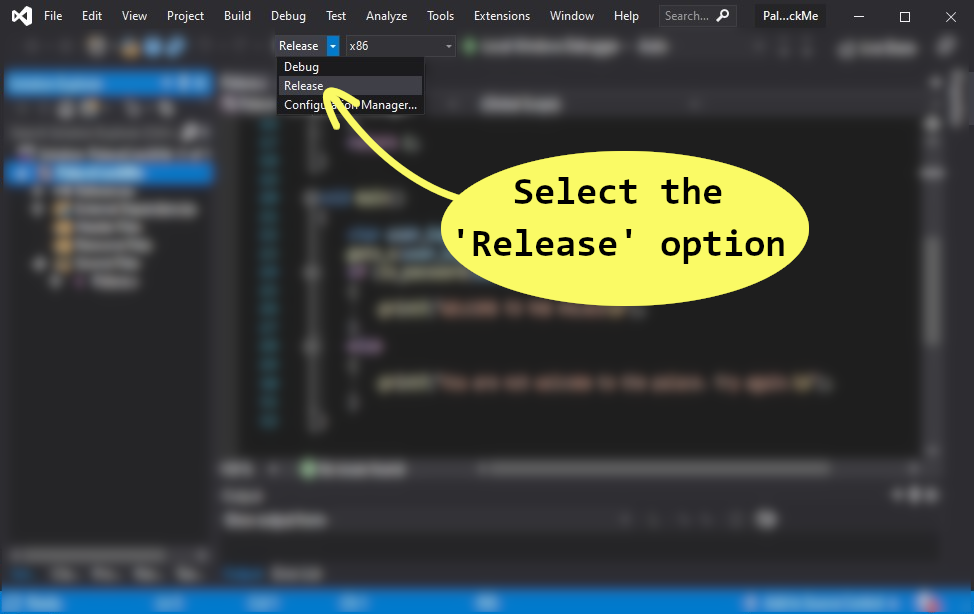Open the Help menu

pos(626,16)
